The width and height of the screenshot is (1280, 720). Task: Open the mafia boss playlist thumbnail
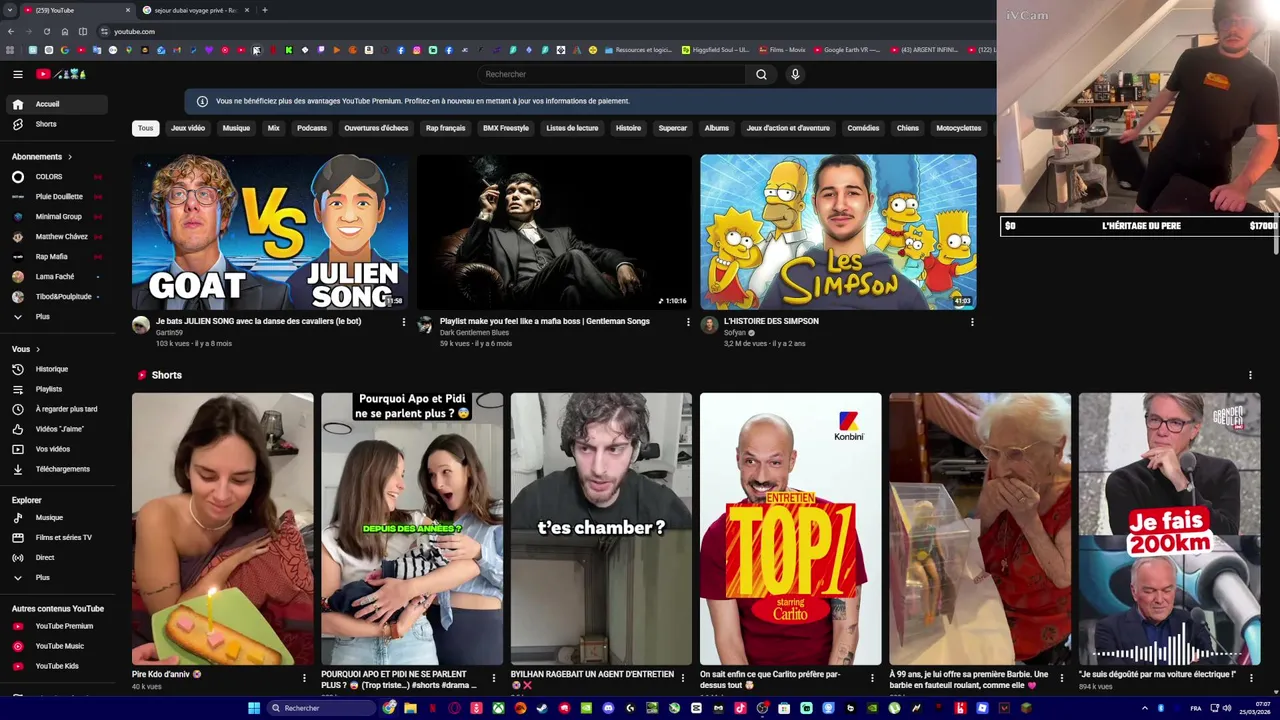(x=554, y=232)
